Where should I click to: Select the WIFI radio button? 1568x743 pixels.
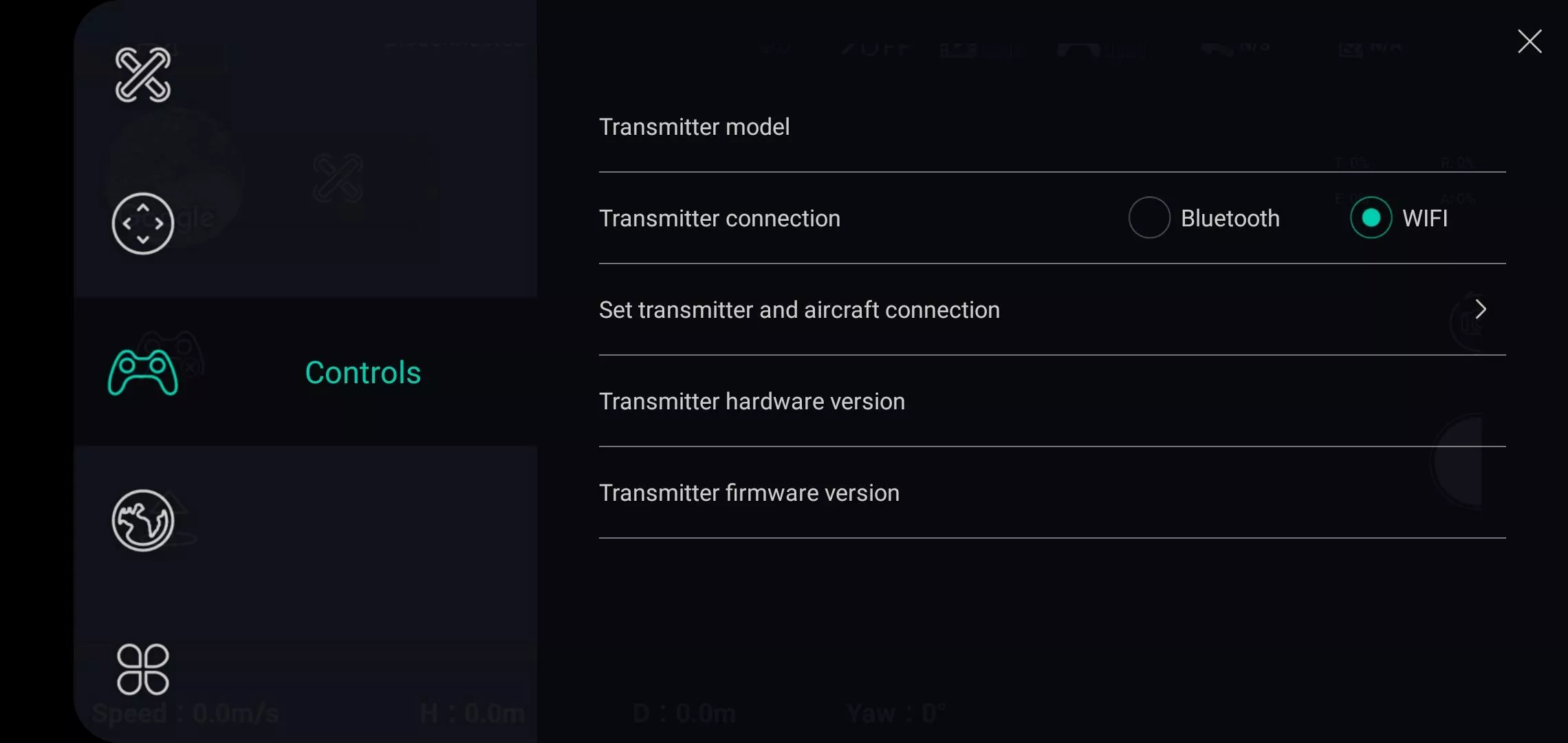pos(1371,218)
